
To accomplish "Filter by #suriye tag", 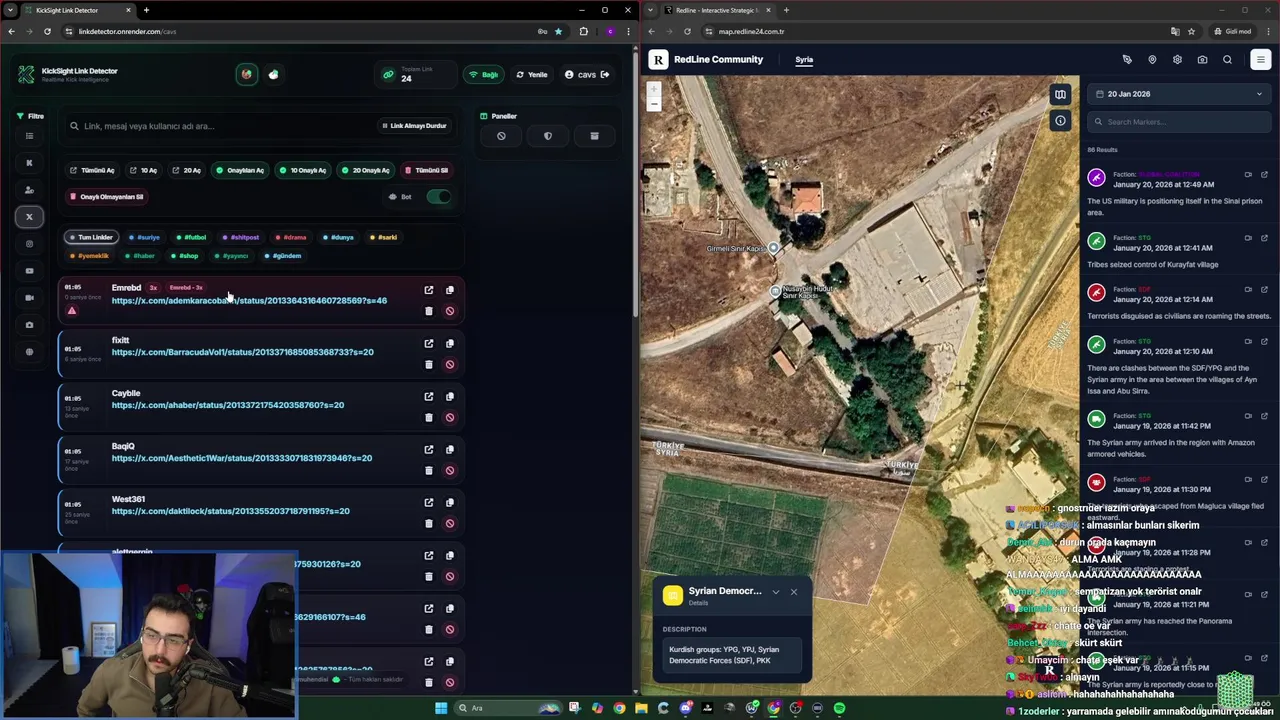I will click(145, 237).
